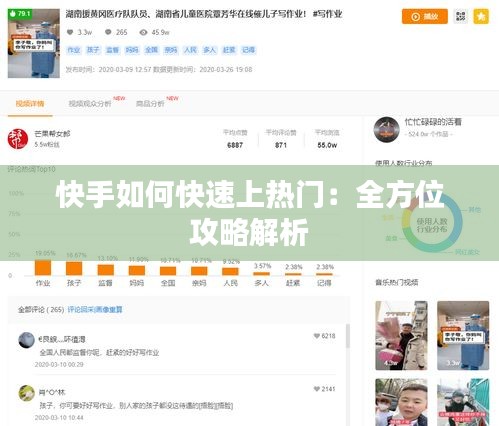Click the 监督 bar in the chart

(x=106, y=270)
